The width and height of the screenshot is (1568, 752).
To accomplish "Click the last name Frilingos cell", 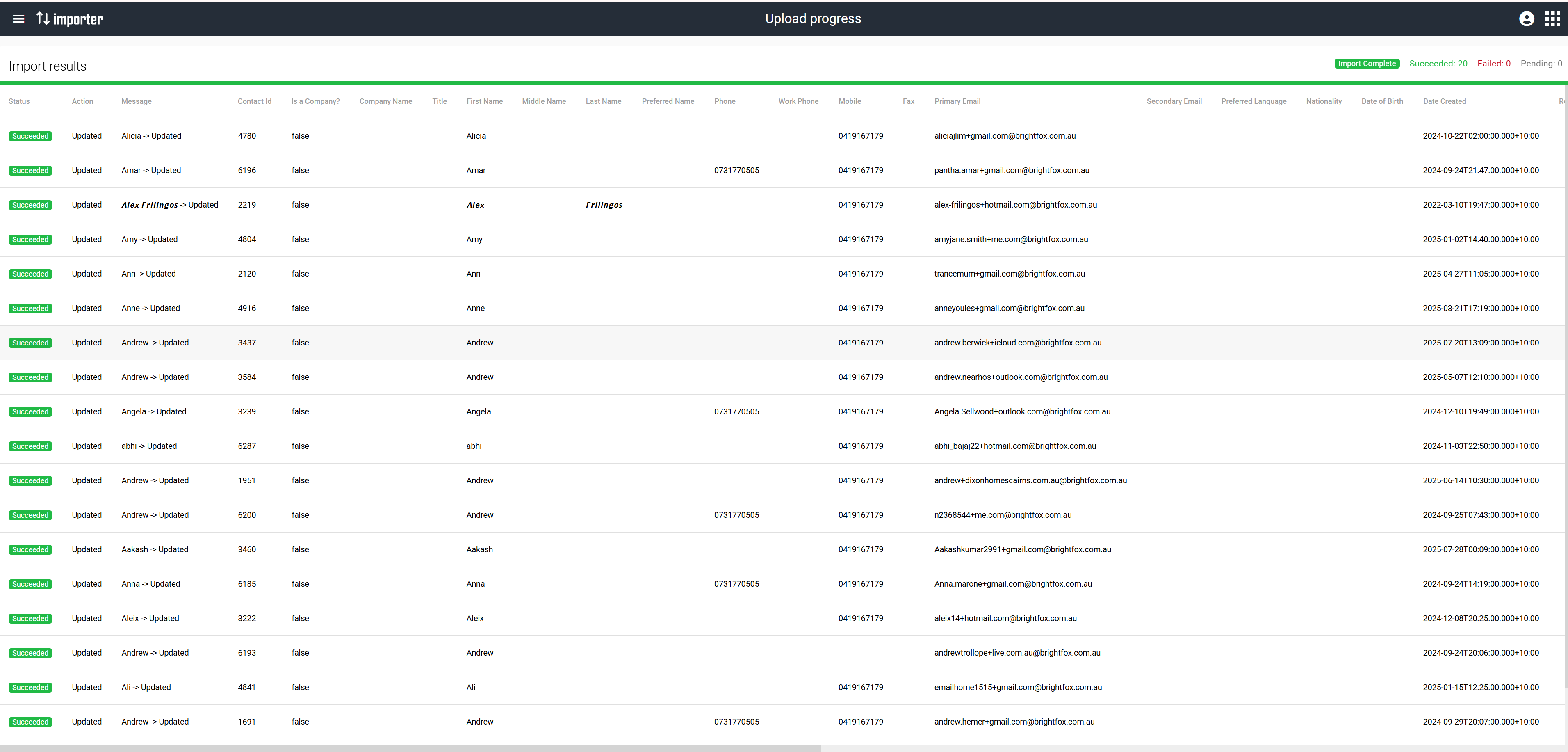I will pyautogui.click(x=604, y=205).
